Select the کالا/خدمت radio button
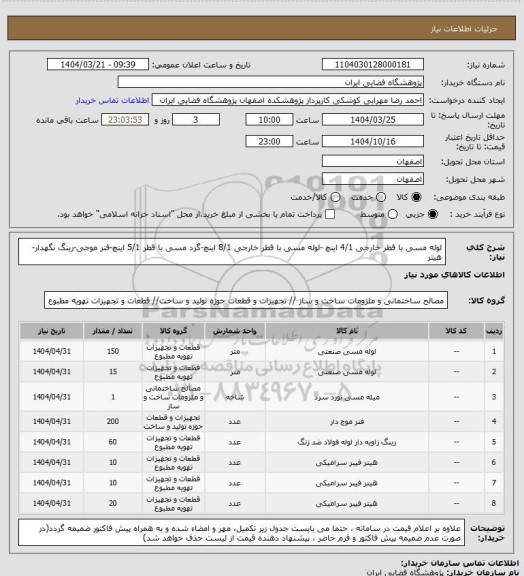Viewport: 524px width, 576px height. (x=335, y=197)
